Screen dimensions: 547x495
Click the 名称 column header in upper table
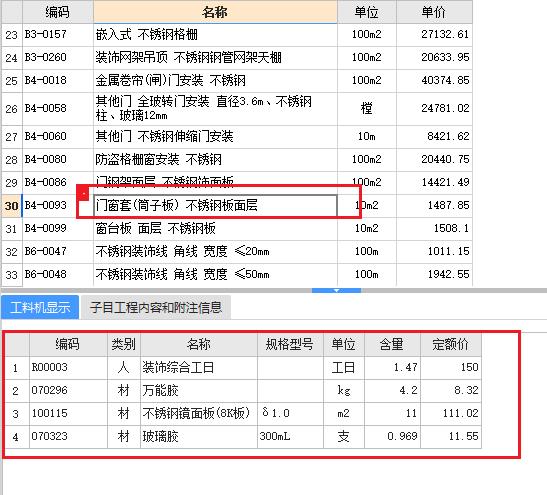(215, 12)
